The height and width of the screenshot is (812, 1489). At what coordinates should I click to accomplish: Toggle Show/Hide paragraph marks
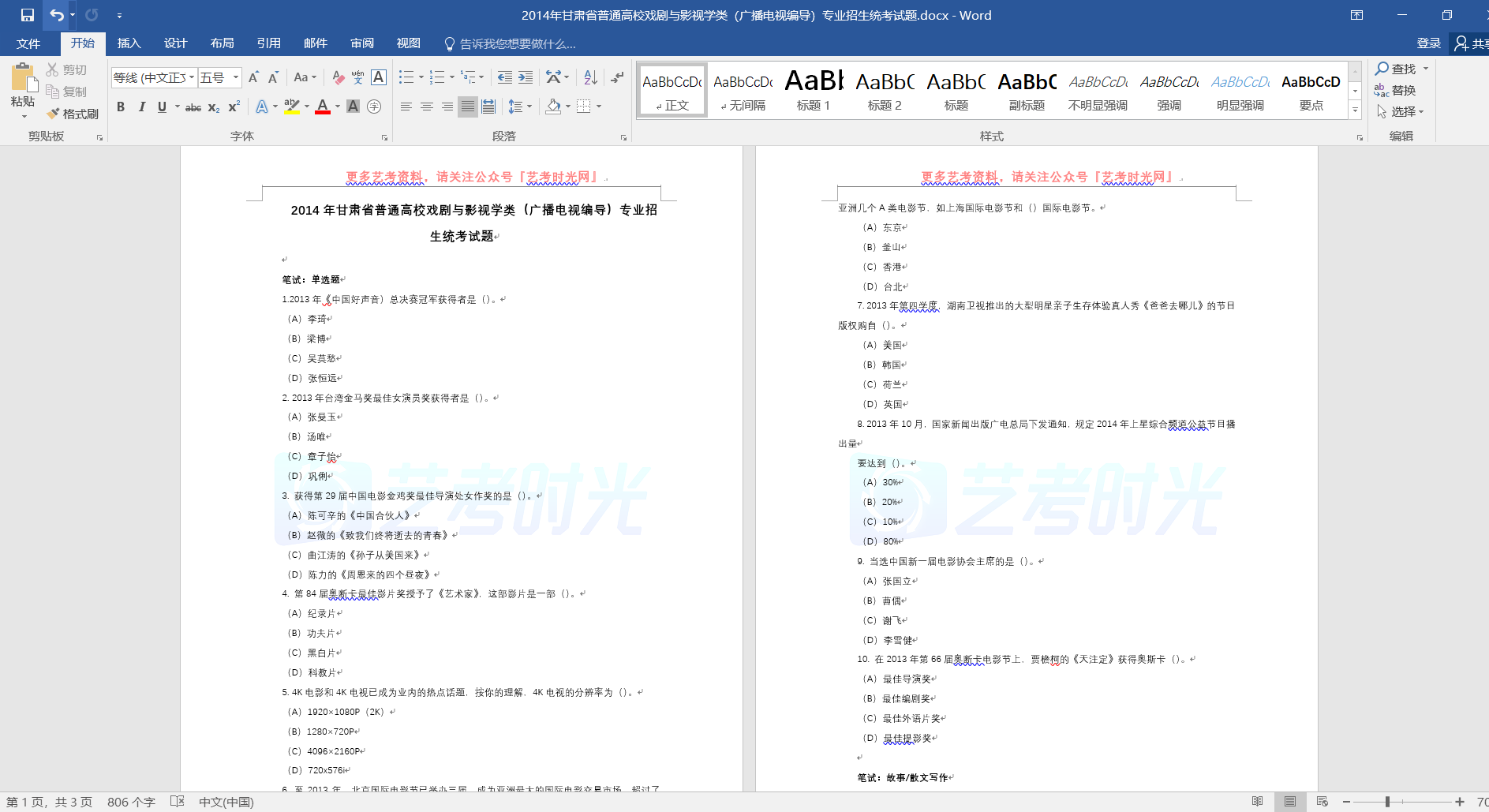pyautogui.click(x=617, y=77)
